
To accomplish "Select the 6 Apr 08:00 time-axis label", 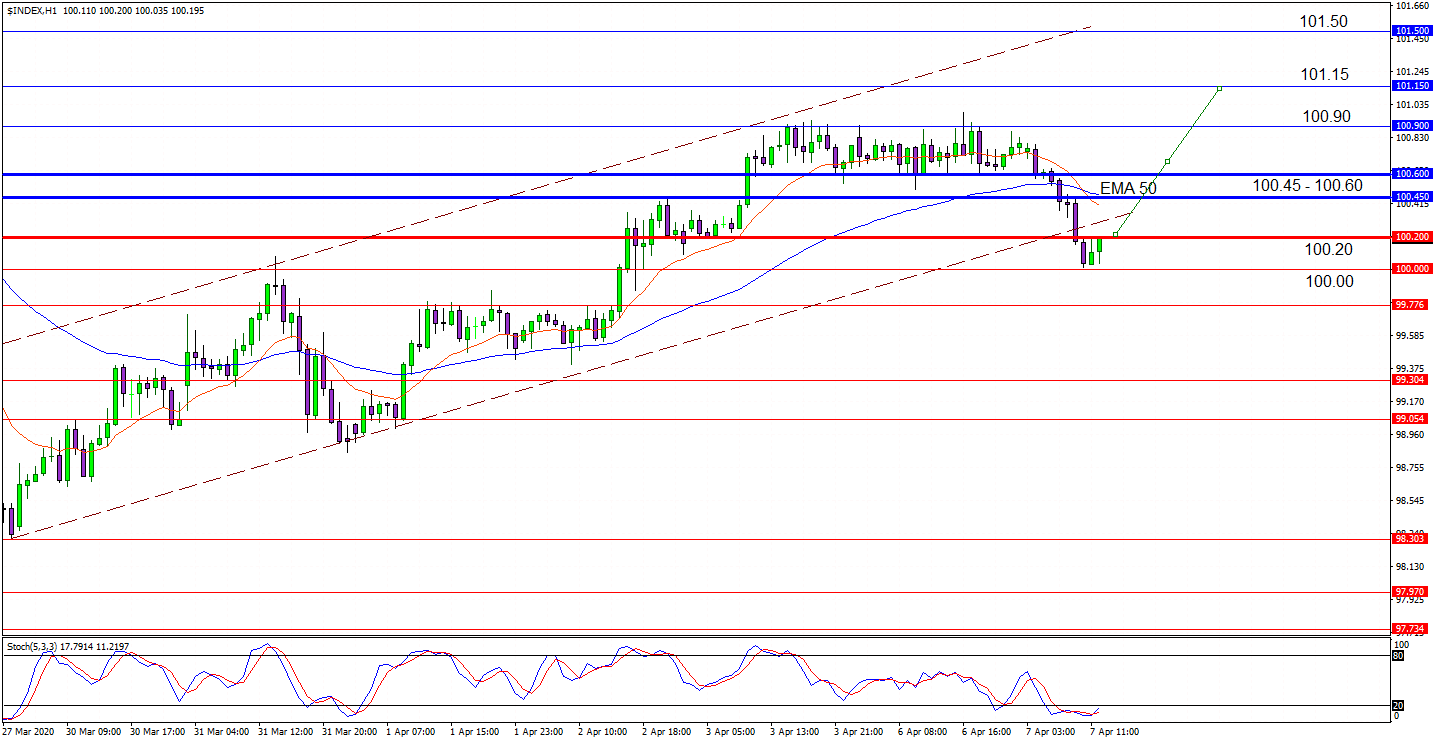I will [923, 732].
